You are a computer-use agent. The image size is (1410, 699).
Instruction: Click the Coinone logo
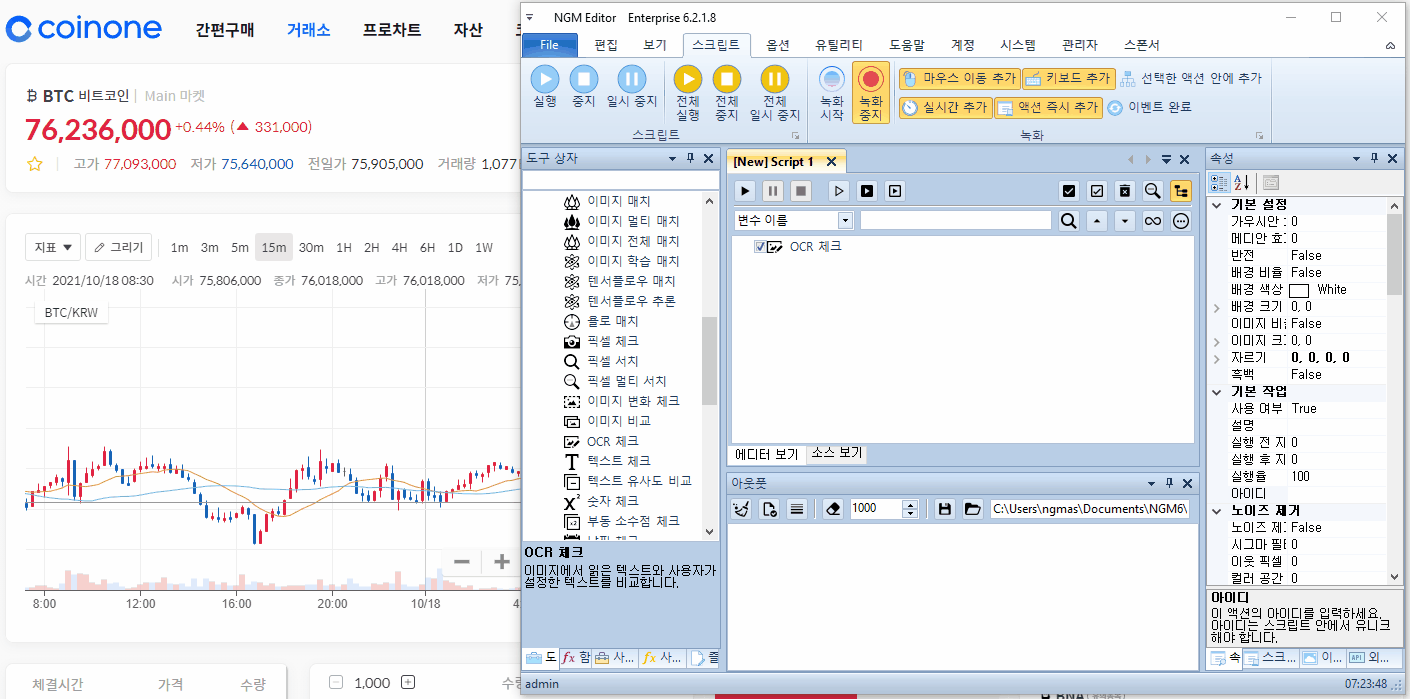tap(84, 29)
